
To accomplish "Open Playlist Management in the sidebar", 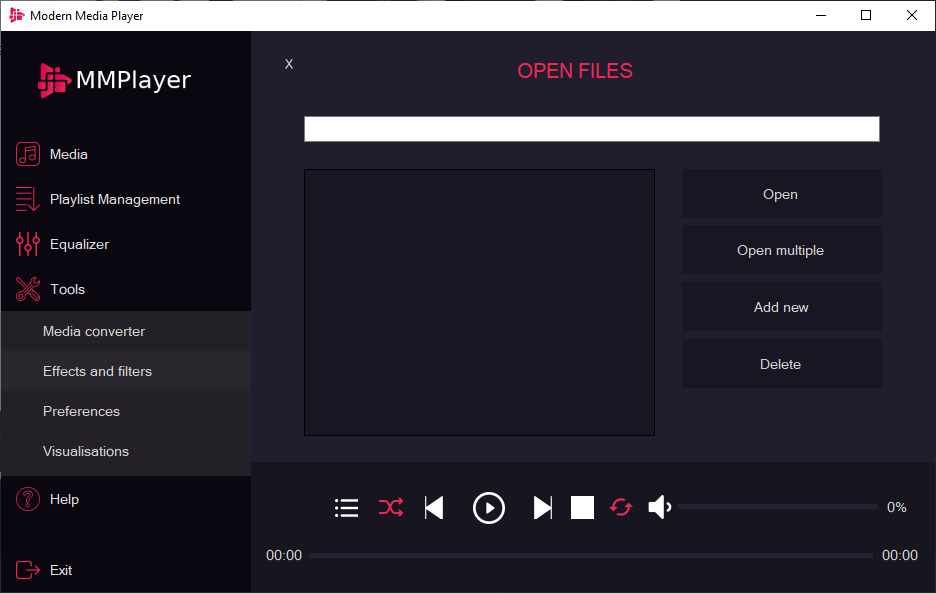I will (x=125, y=199).
